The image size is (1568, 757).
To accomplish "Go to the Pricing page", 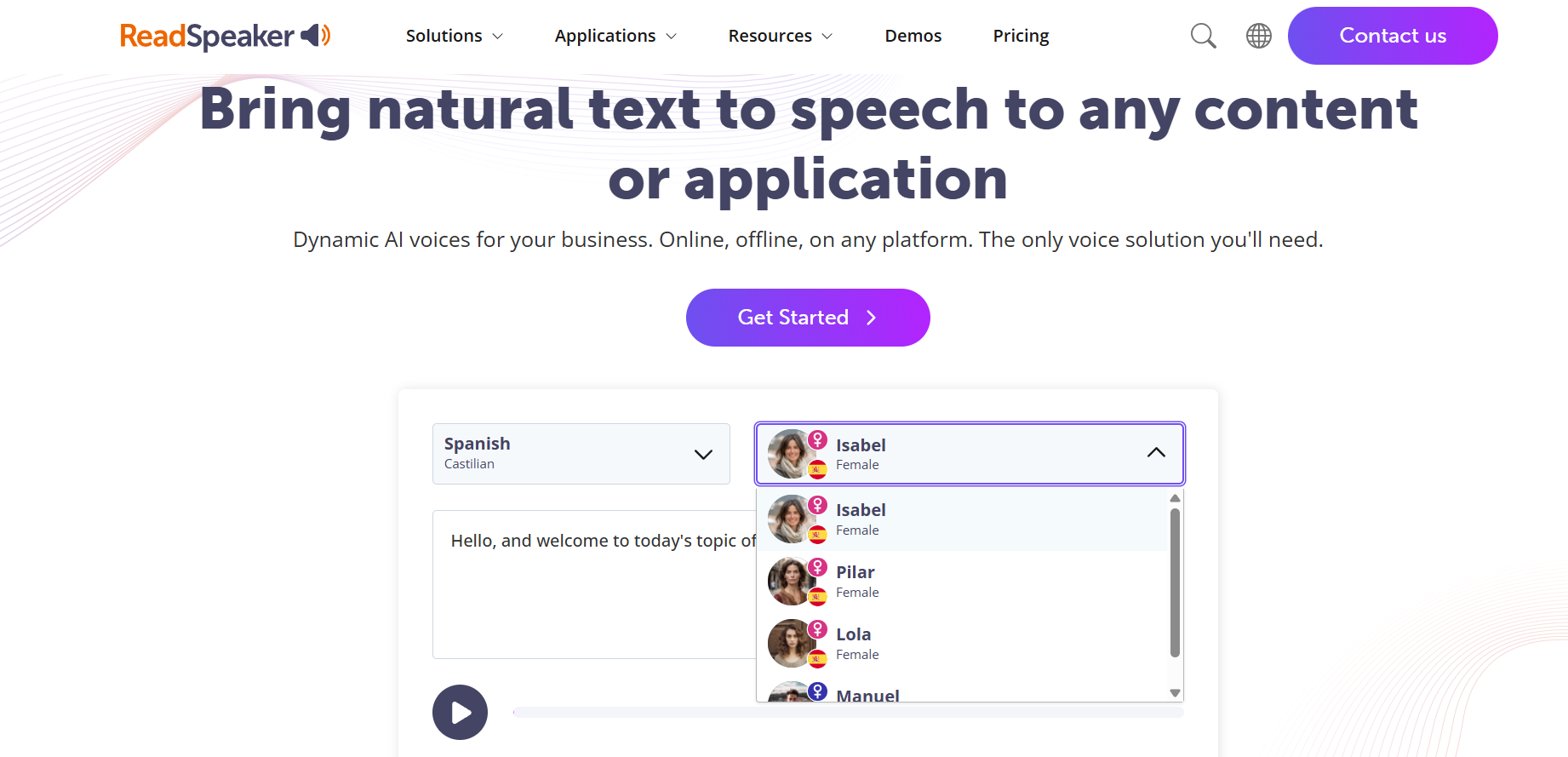I will pyautogui.click(x=1020, y=36).
